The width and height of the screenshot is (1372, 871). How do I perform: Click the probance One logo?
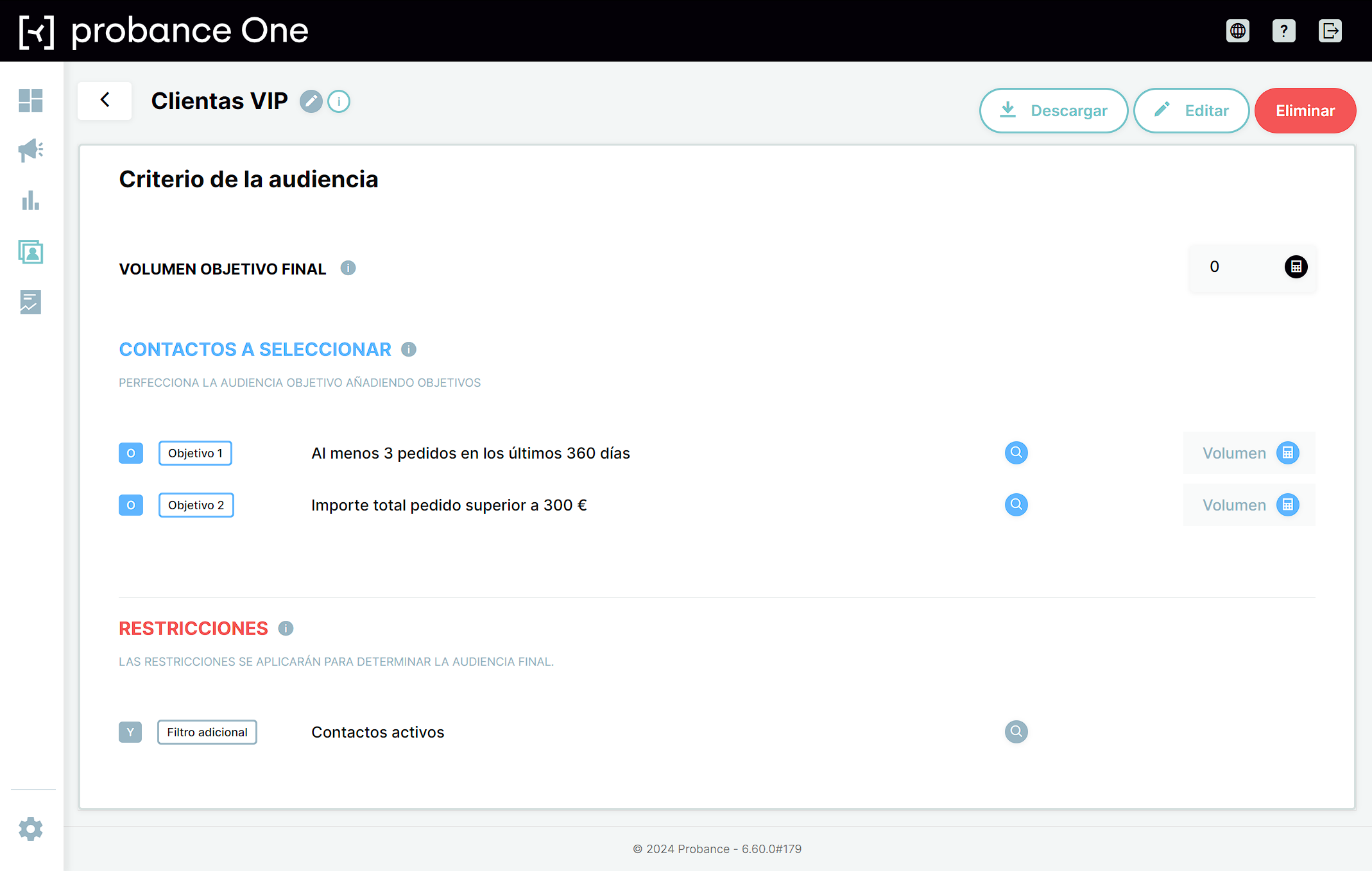pyautogui.click(x=164, y=31)
